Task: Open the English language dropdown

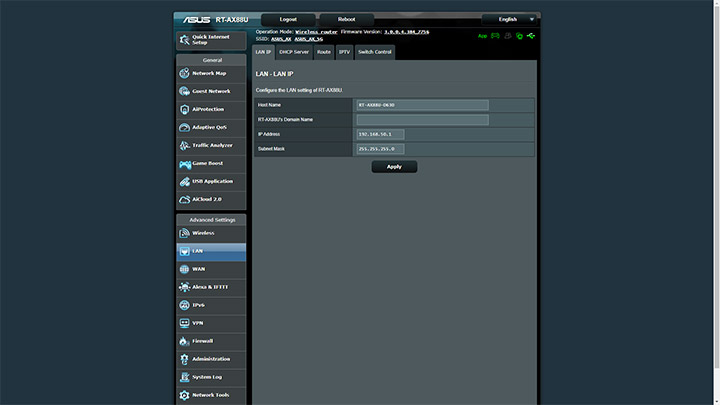Action: point(509,19)
